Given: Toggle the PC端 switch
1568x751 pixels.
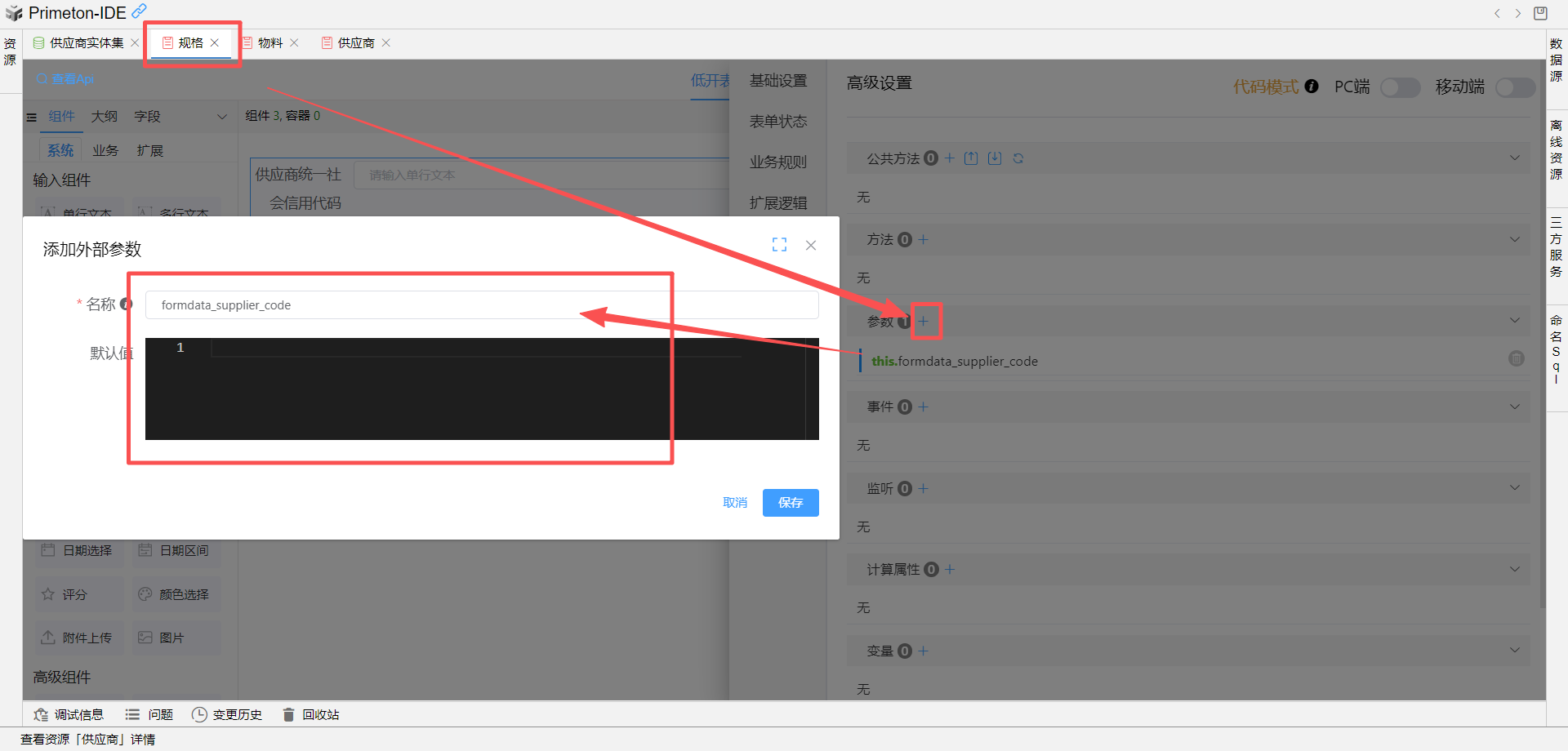Looking at the screenshot, I should pos(1400,87).
